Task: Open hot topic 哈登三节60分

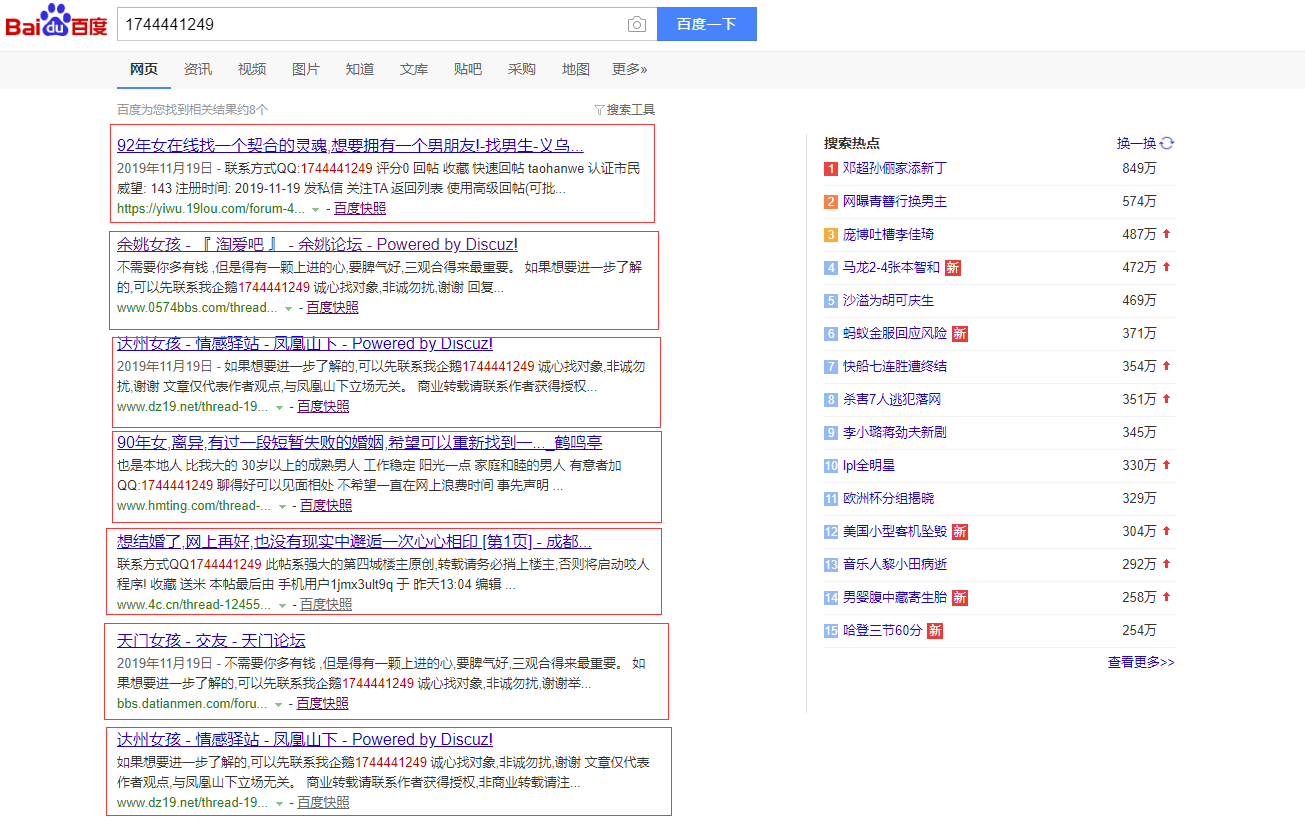Action: [x=882, y=630]
